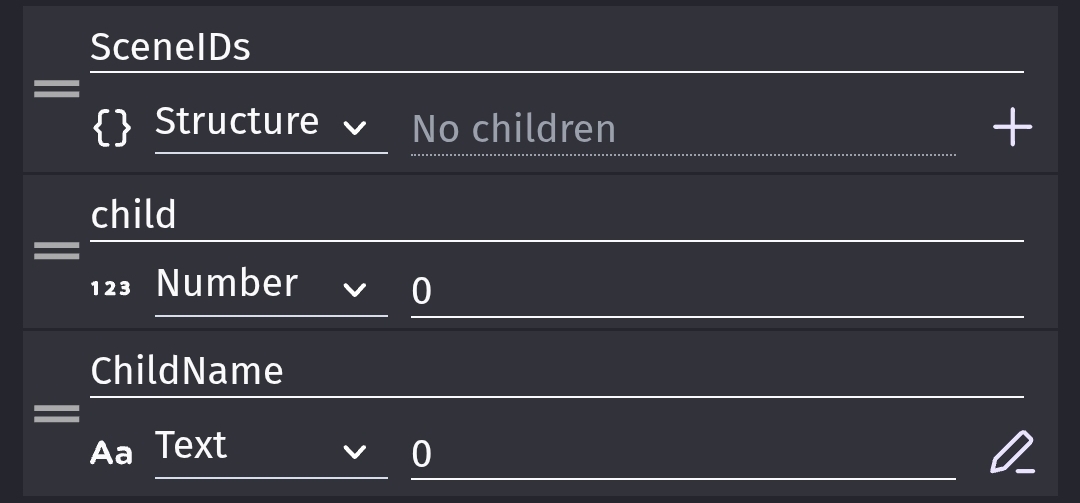This screenshot has width=1080, height=503.
Task: Click drag handle of child variable row
Action: 56,251
